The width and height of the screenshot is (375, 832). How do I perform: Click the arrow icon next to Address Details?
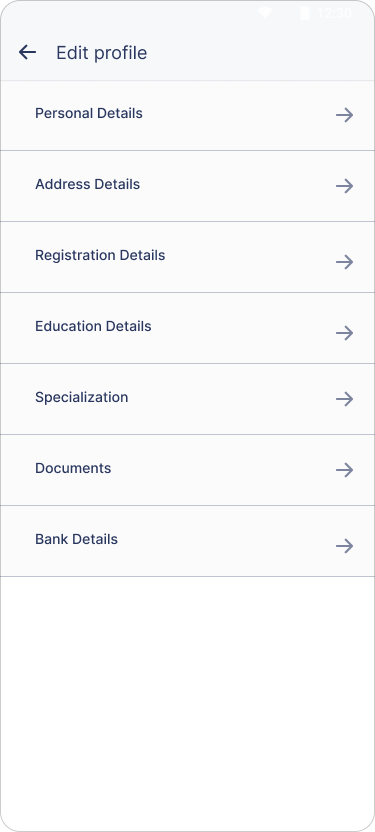(344, 186)
